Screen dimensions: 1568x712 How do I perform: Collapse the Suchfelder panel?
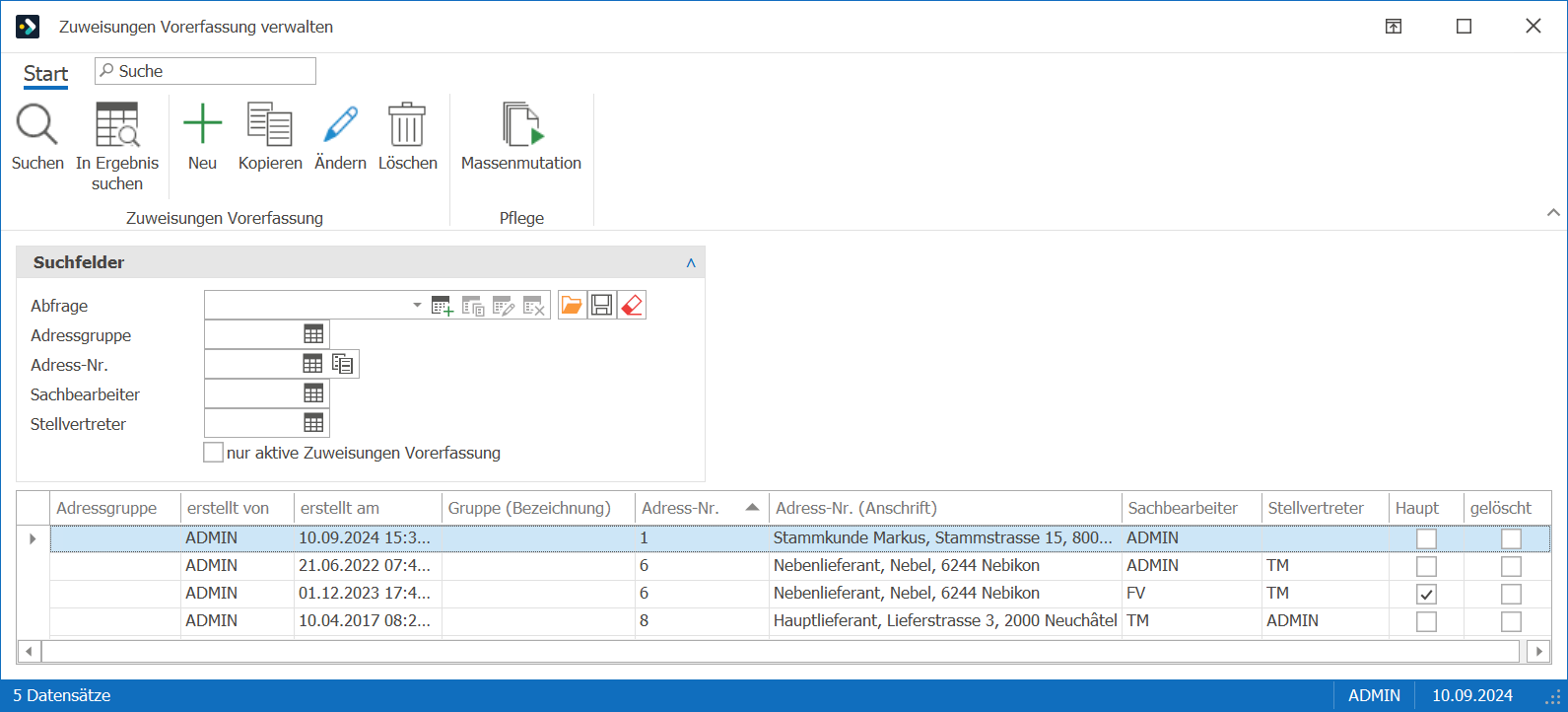(691, 262)
